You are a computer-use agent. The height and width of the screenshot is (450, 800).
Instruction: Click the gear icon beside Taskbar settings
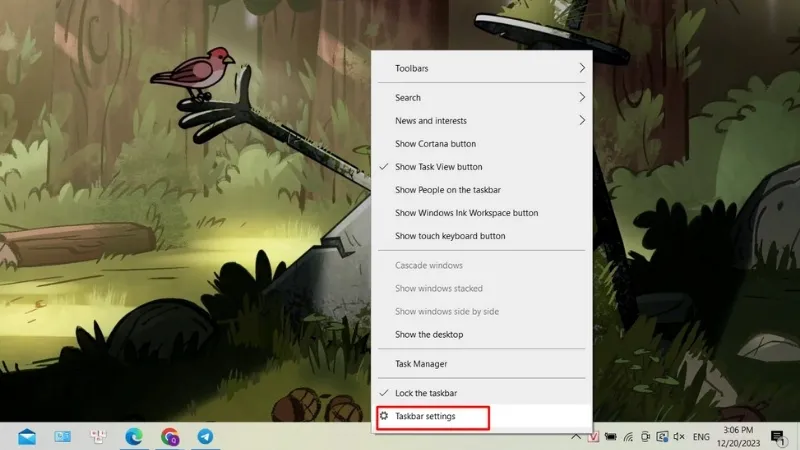[x=382, y=416]
